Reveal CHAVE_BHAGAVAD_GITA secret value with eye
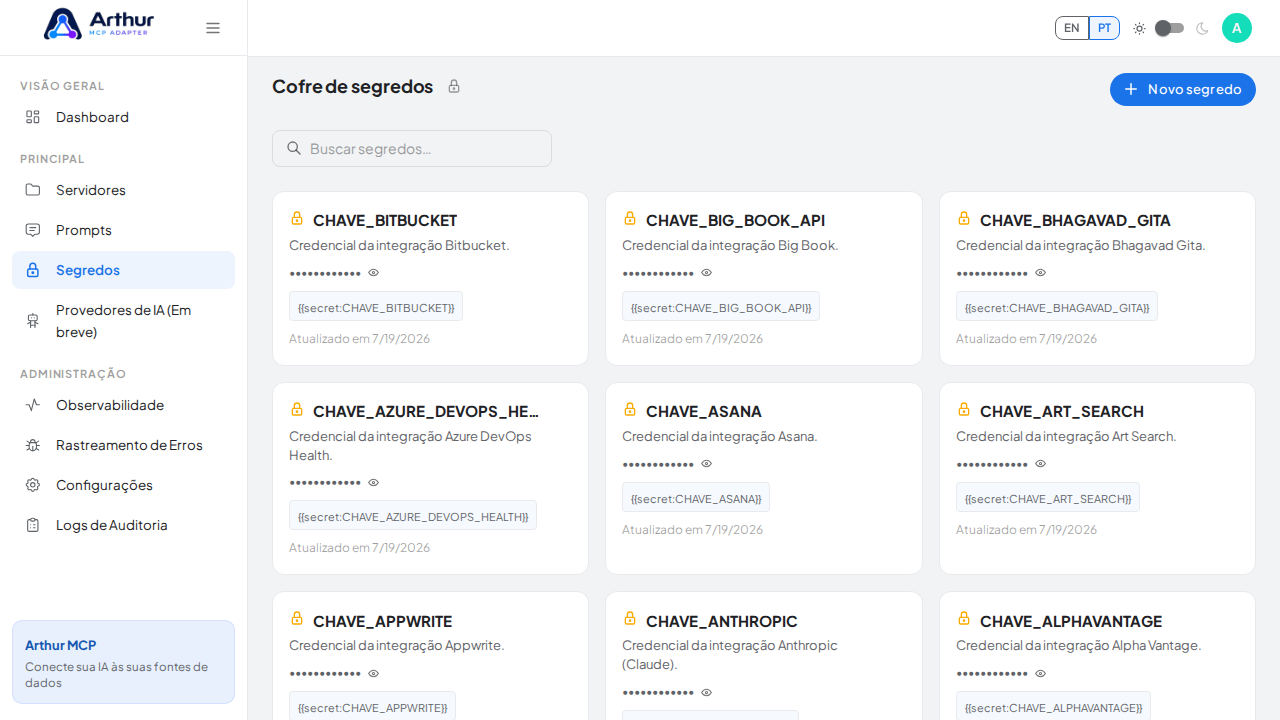The width and height of the screenshot is (1280, 720). pyautogui.click(x=1041, y=273)
